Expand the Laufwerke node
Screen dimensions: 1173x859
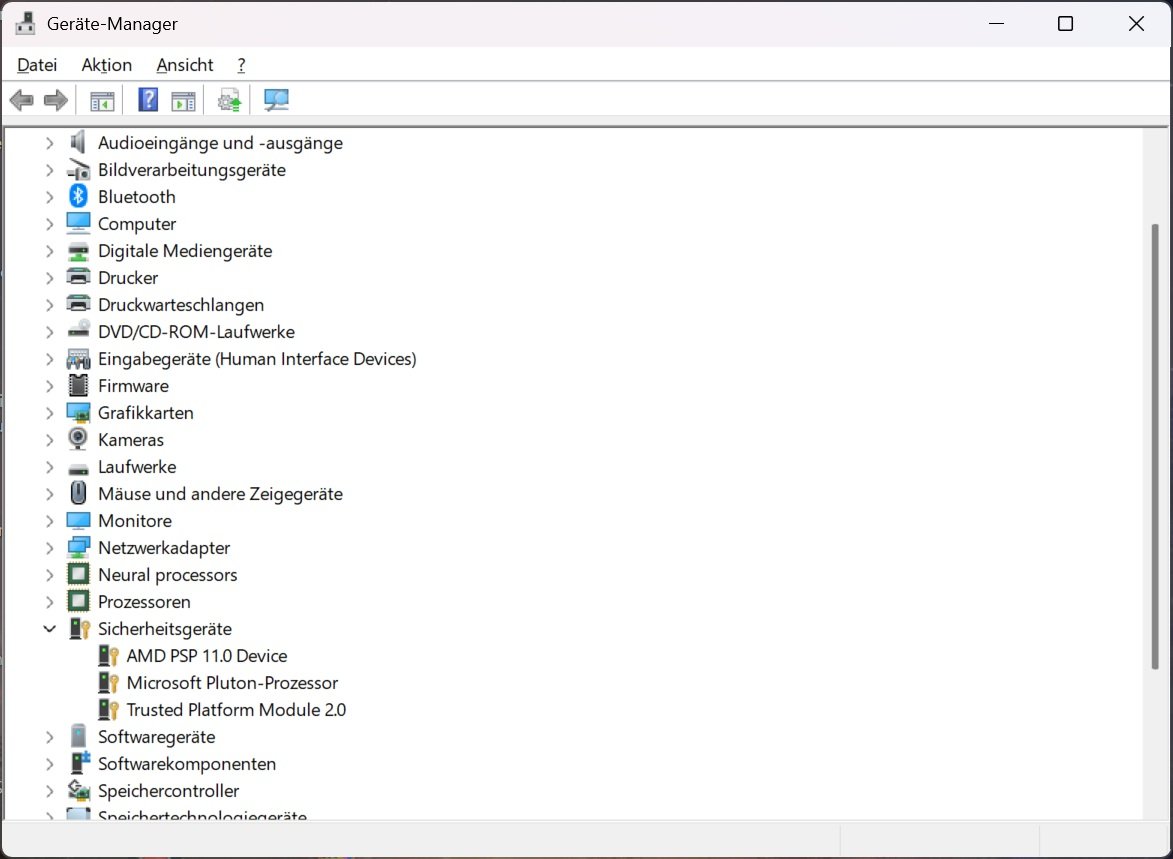(49, 467)
